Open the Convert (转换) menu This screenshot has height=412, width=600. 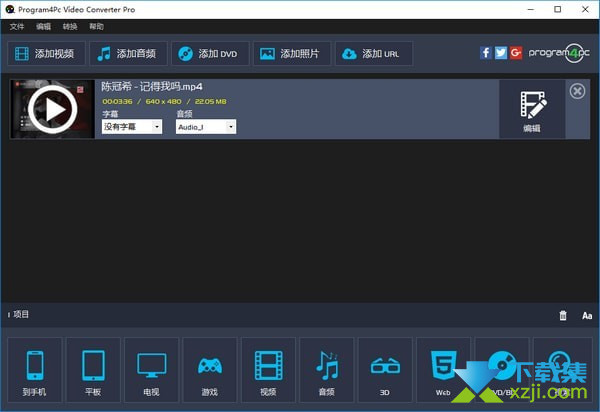click(x=70, y=26)
